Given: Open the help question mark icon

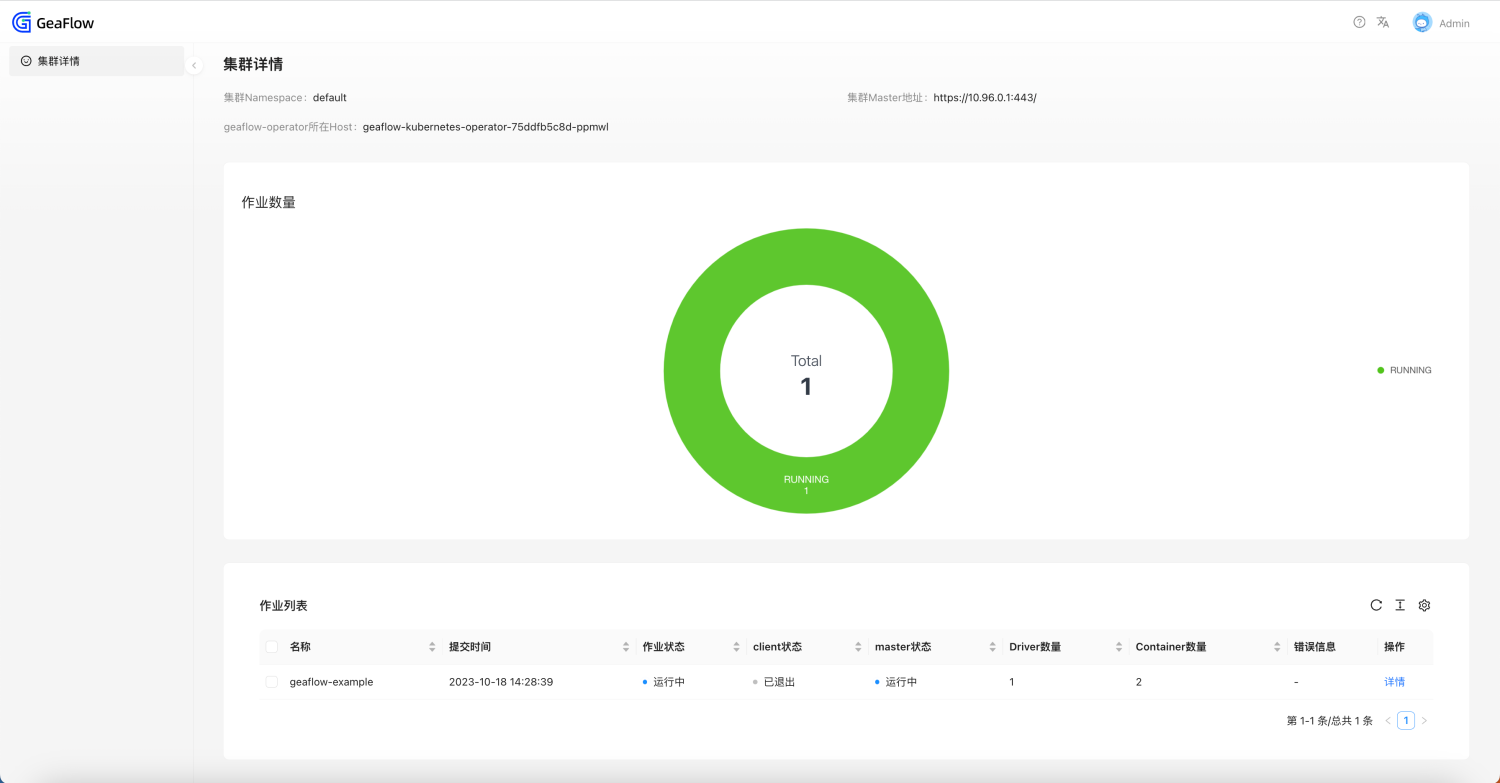Looking at the screenshot, I should [1359, 22].
